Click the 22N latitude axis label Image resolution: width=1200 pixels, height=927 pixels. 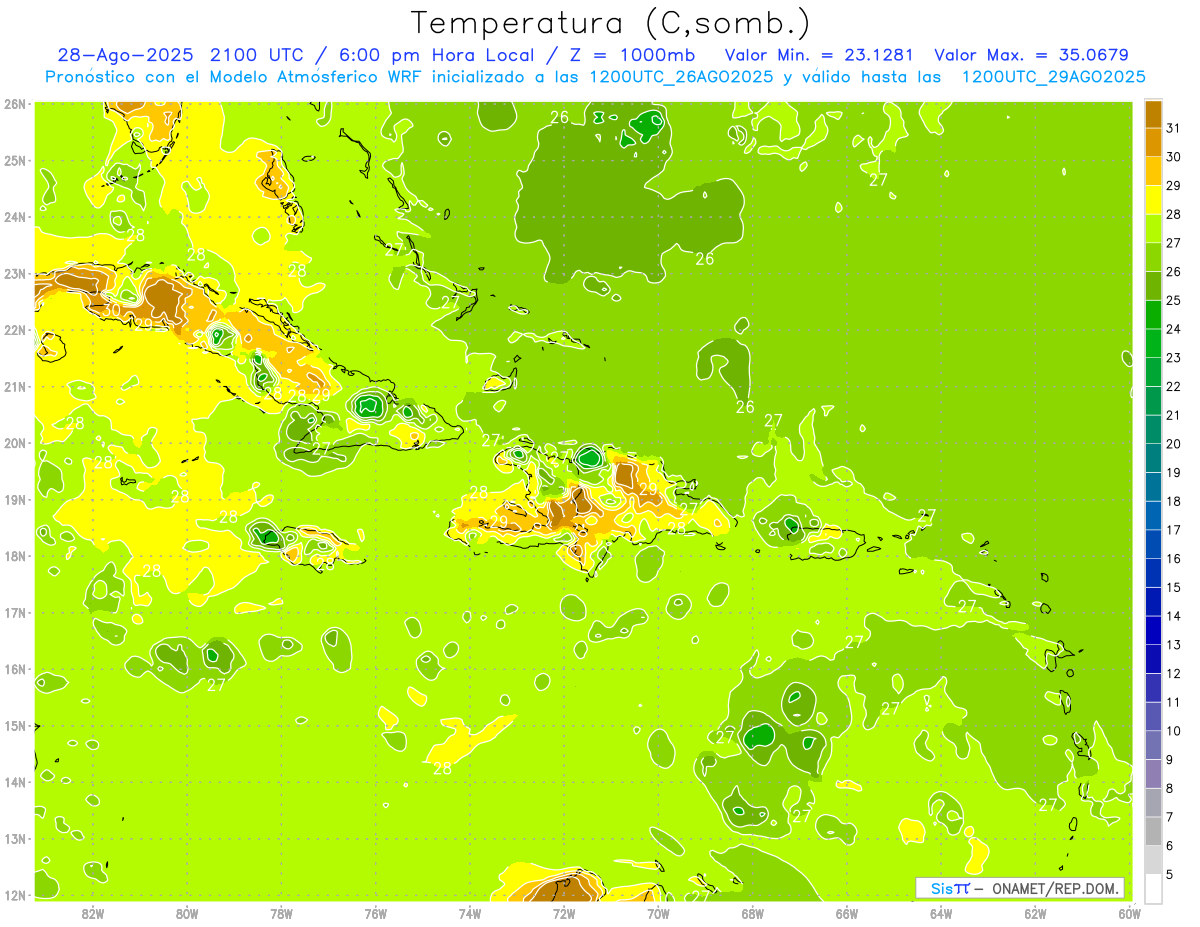pos(15,330)
